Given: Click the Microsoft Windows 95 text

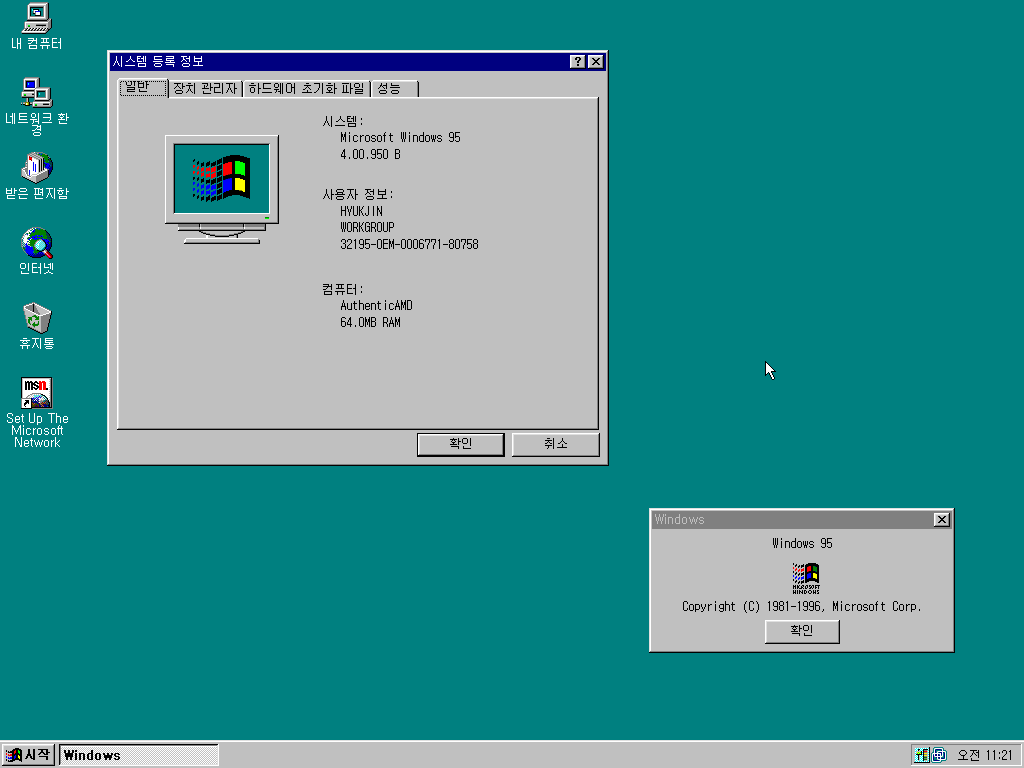Looking at the screenshot, I should tap(400, 138).
